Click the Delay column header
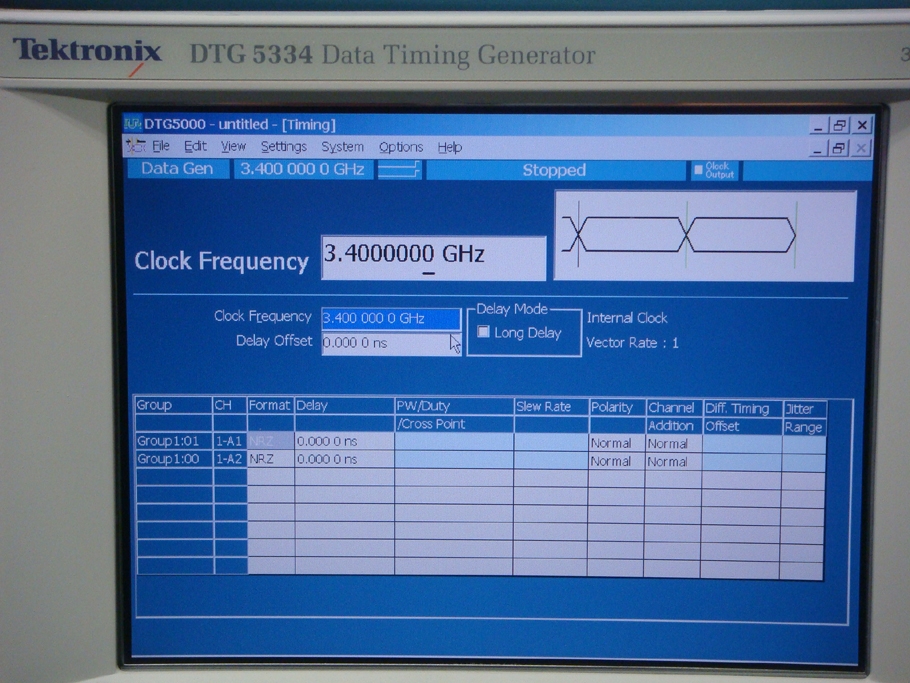Image resolution: width=910 pixels, height=683 pixels. [x=344, y=406]
